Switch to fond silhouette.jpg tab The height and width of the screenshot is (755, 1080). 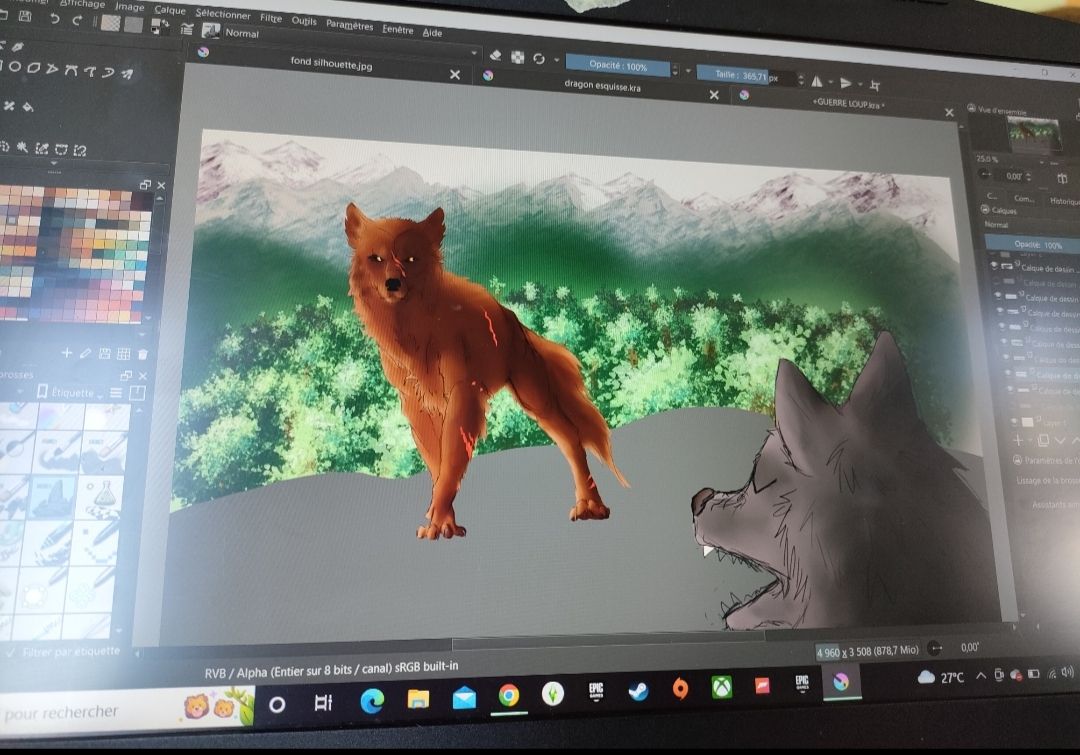(x=331, y=63)
